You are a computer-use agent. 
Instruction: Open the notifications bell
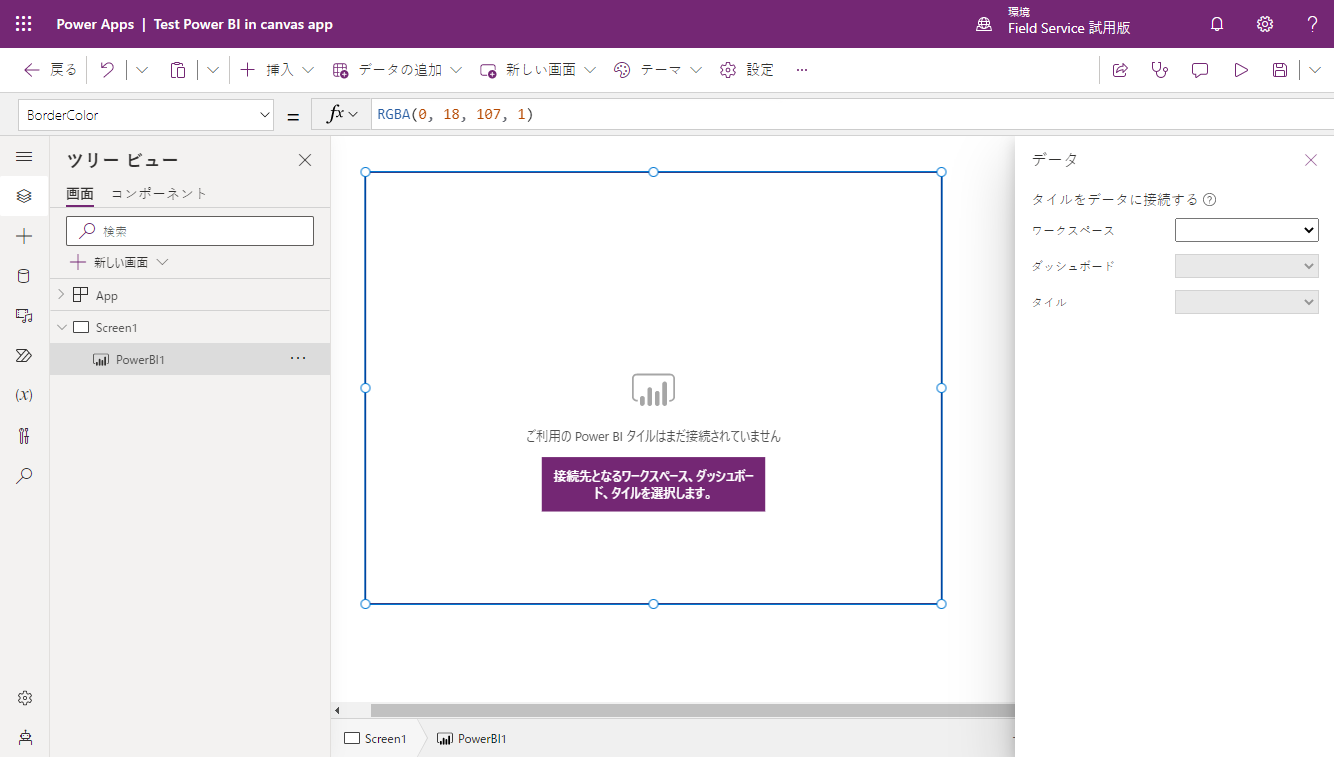(x=1217, y=24)
